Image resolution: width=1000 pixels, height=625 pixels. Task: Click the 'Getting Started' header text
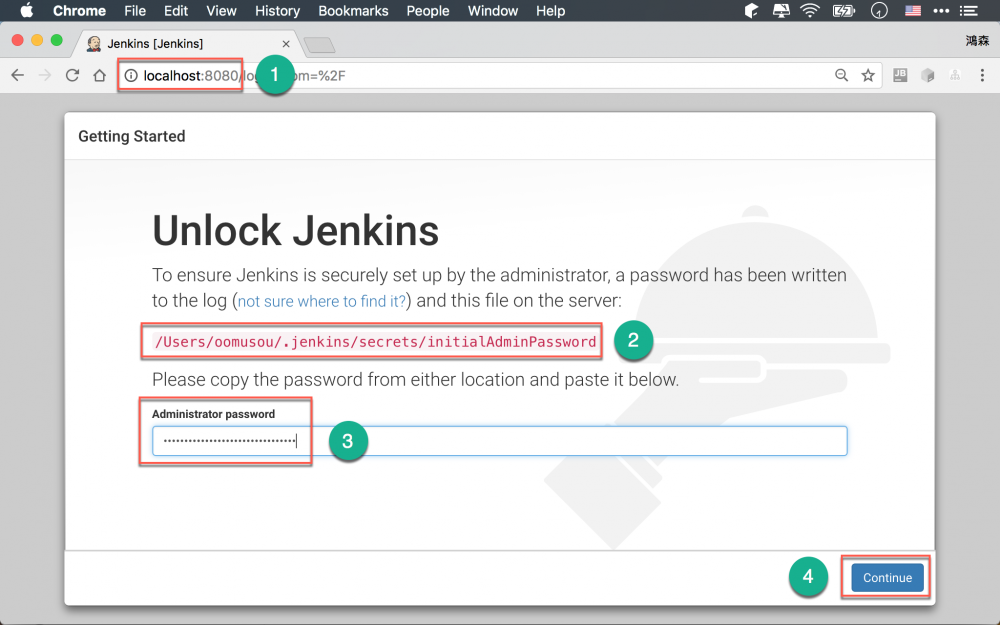(131, 136)
